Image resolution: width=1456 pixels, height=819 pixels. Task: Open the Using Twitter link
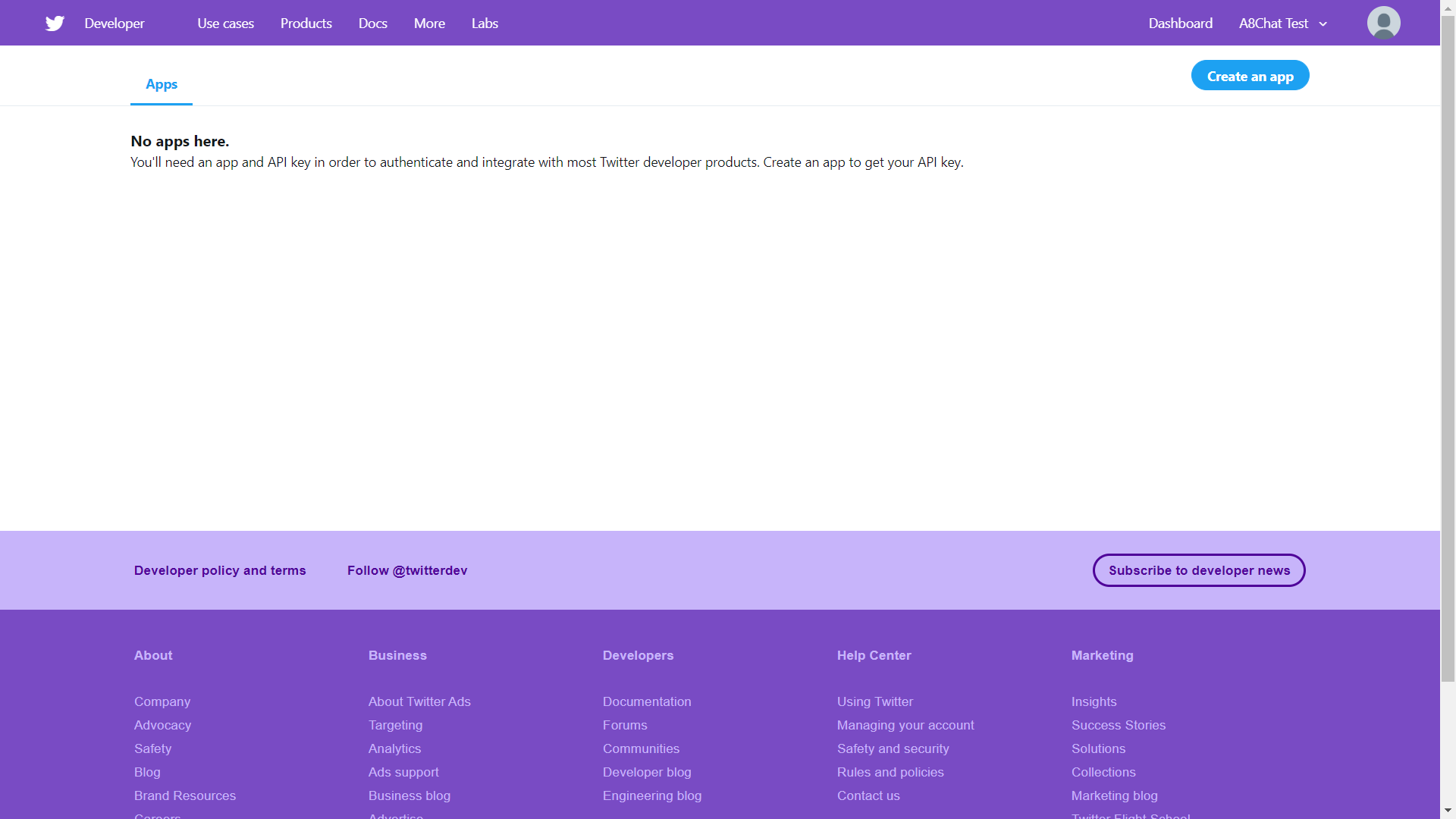(x=875, y=701)
